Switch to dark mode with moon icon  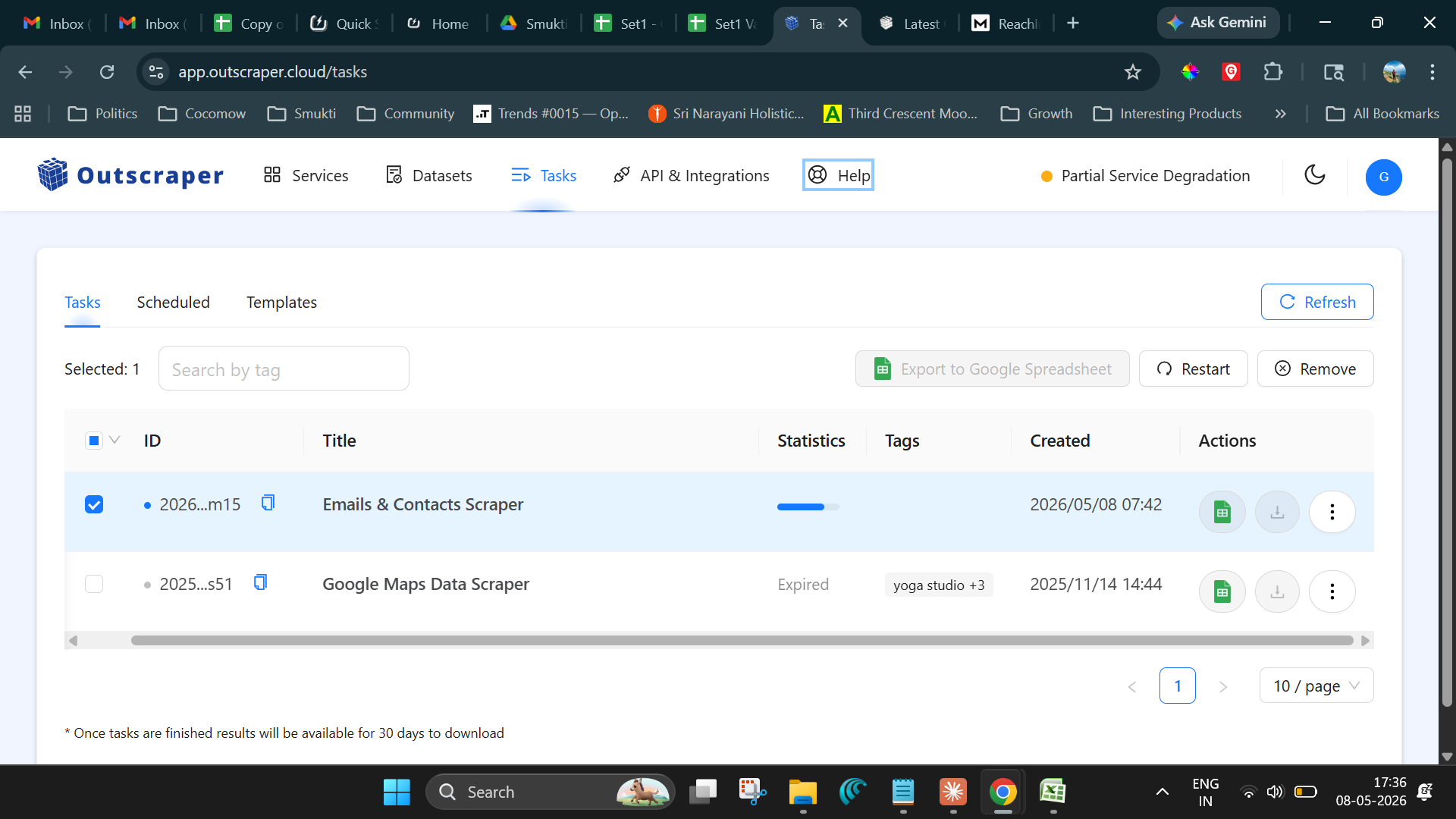(1314, 175)
